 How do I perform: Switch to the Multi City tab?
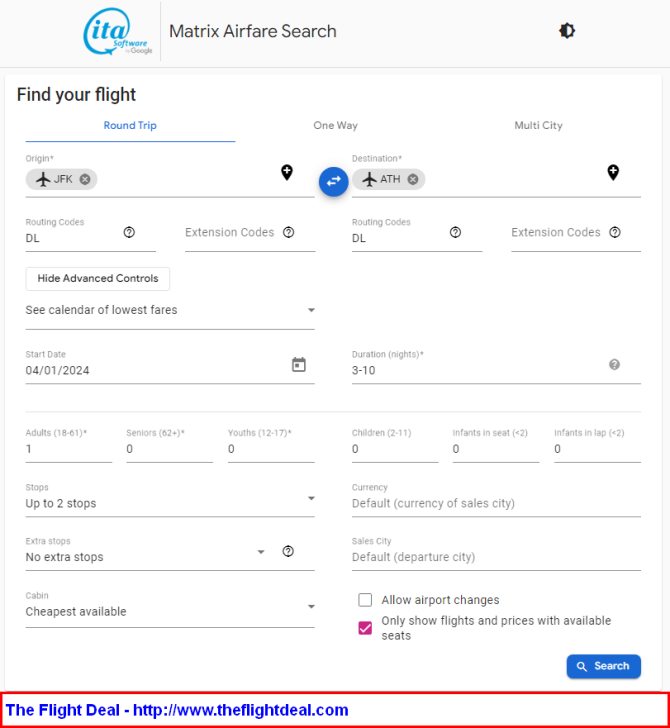(x=538, y=125)
